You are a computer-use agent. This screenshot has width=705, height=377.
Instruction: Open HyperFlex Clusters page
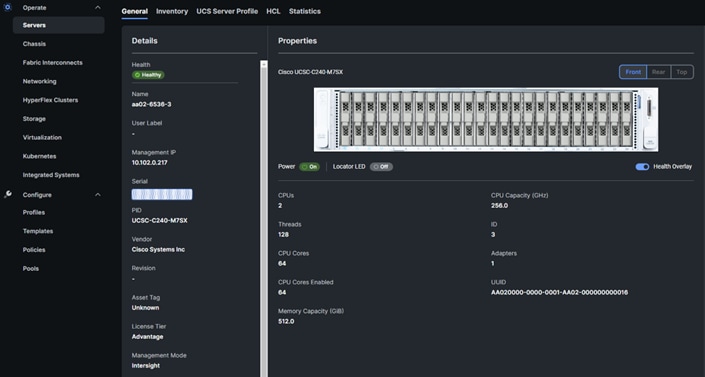[x=50, y=100]
